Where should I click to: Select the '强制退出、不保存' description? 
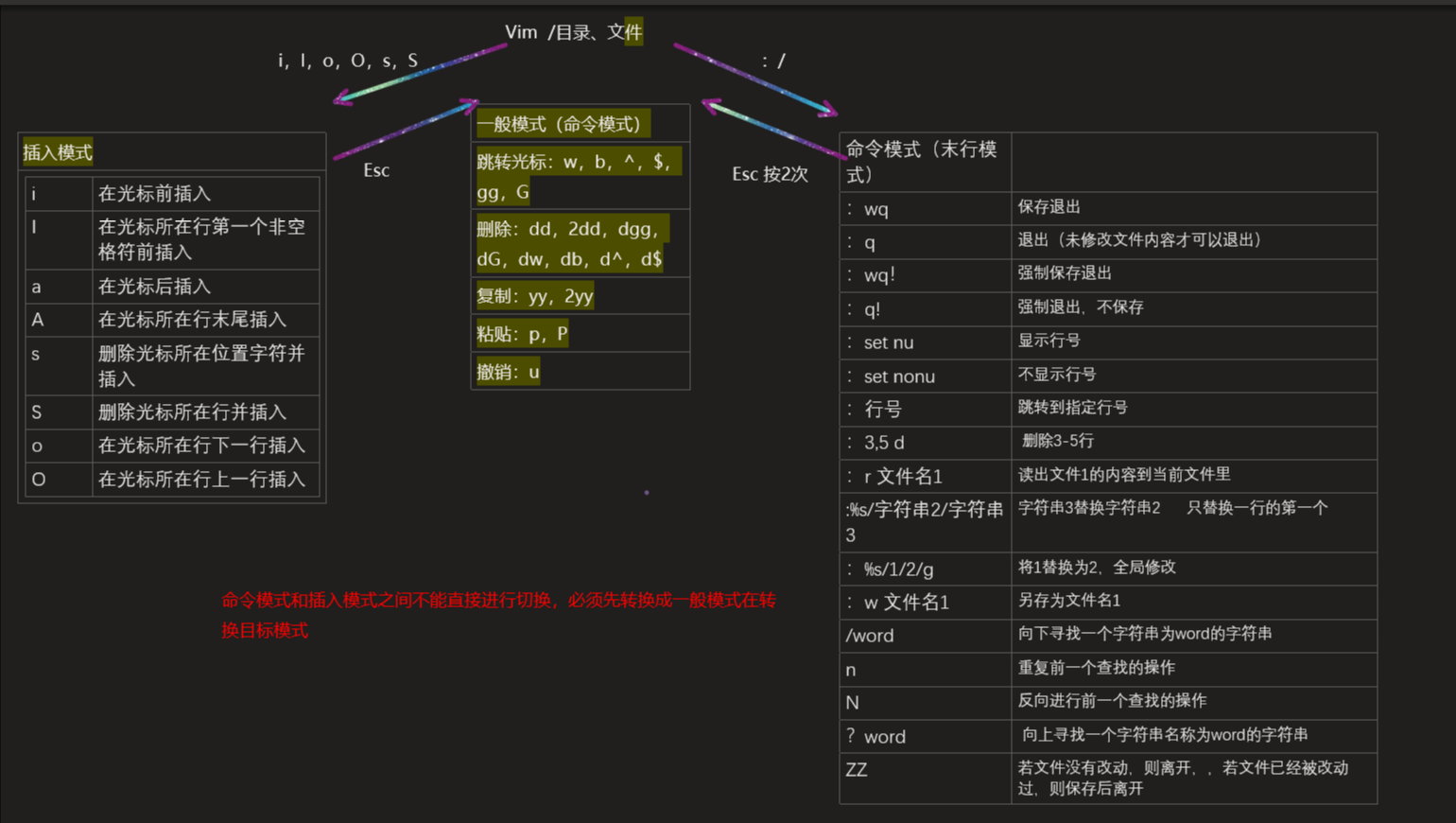pos(1080,307)
